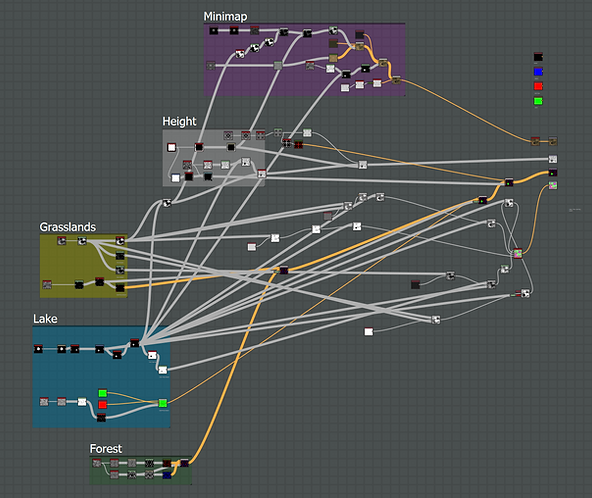The height and width of the screenshot is (498, 592).
Task: Select the brown node with red header at far right
Action: pos(535,141)
